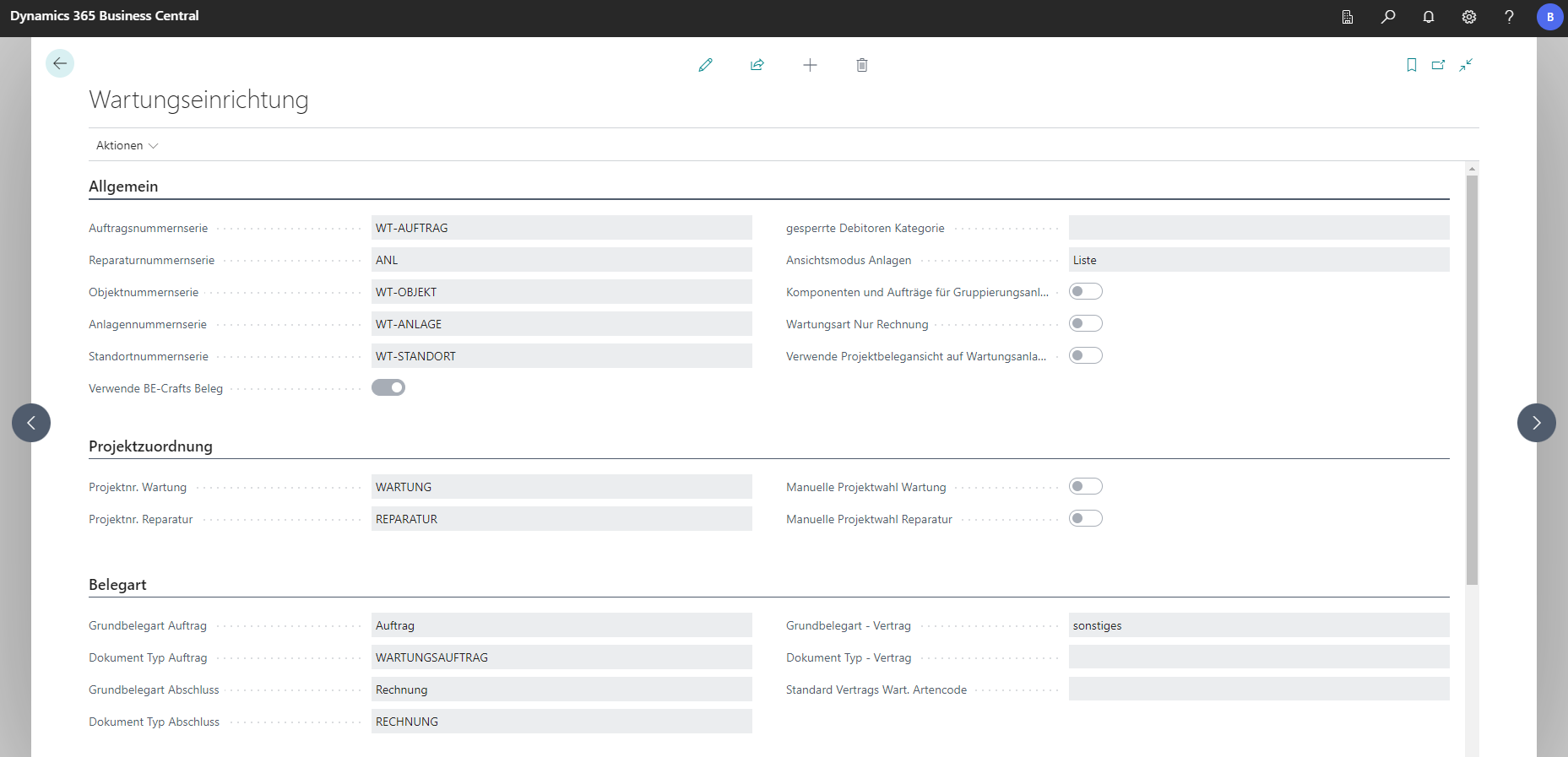Open page in new window icon

[1439, 65]
